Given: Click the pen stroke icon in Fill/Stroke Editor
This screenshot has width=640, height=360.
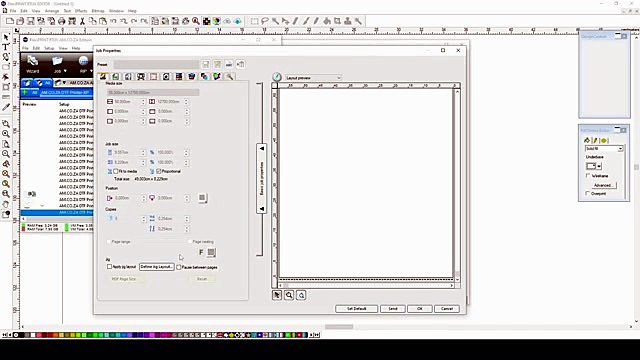Looking at the screenshot, I should point(595,140).
